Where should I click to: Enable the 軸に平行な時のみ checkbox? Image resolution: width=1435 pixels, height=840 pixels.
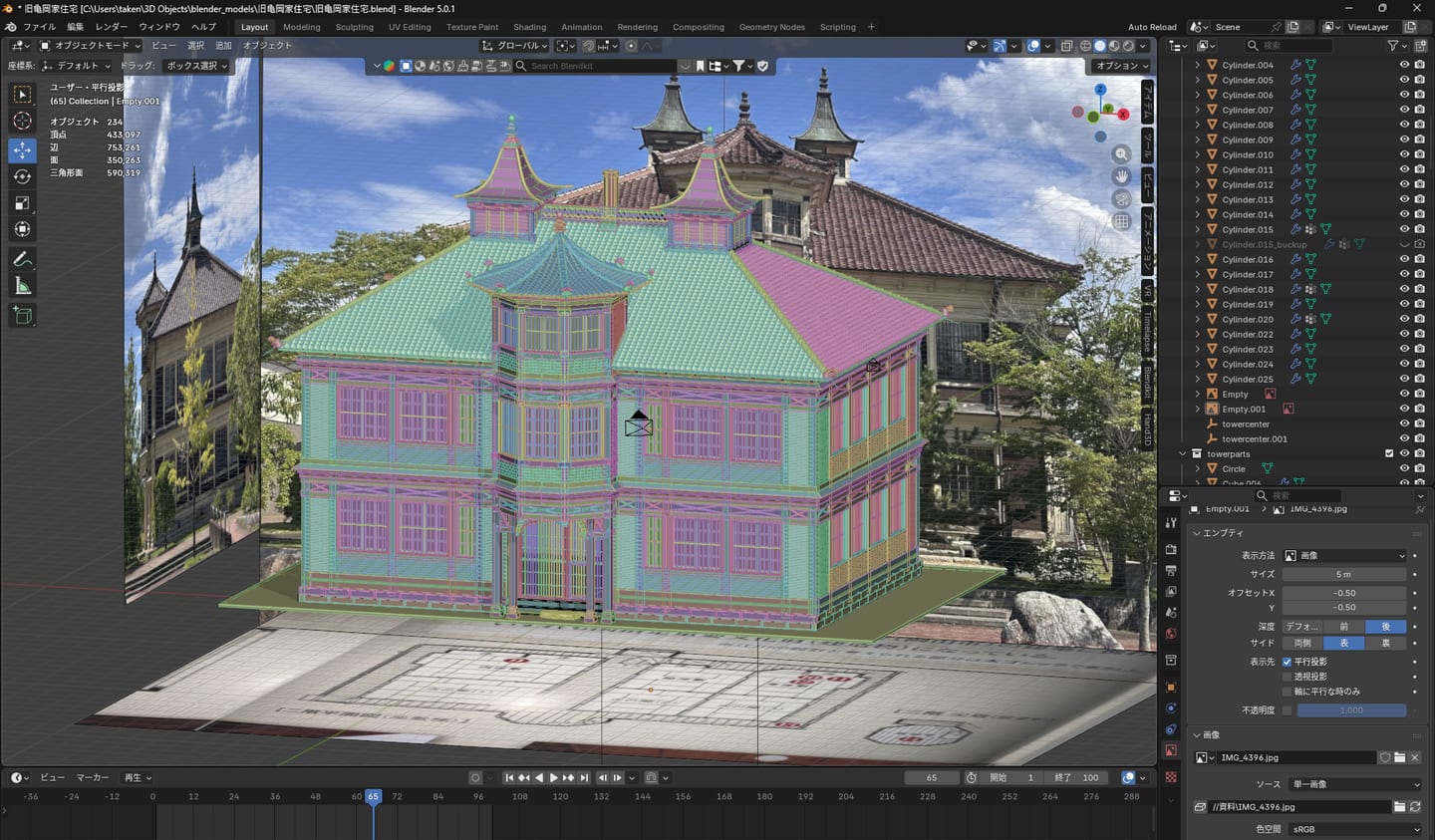[x=1288, y=692]
